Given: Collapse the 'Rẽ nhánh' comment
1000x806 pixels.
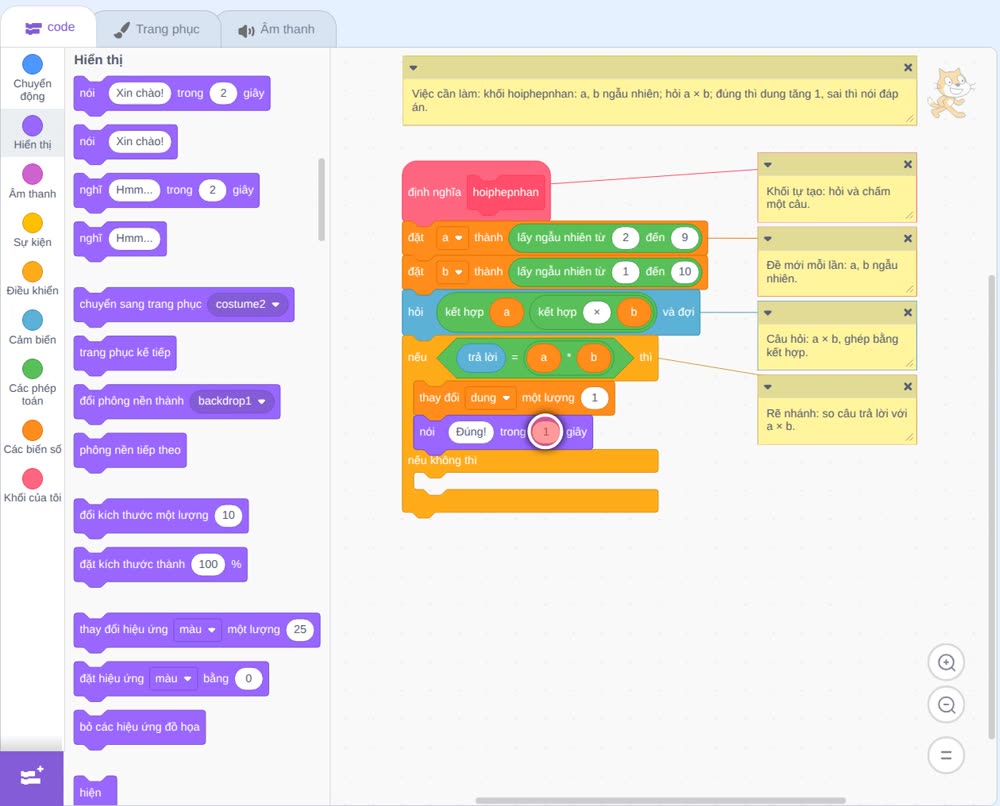Looking at the screenshot, I should tap(768, 386).
